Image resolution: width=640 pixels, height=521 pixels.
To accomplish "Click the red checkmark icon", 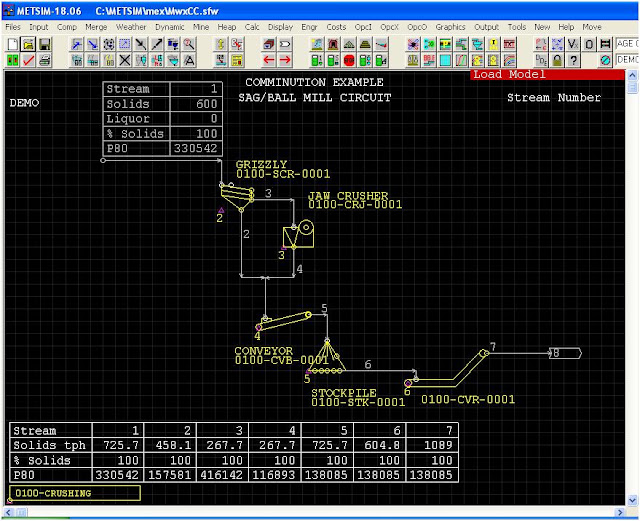I will click(29, 60).
